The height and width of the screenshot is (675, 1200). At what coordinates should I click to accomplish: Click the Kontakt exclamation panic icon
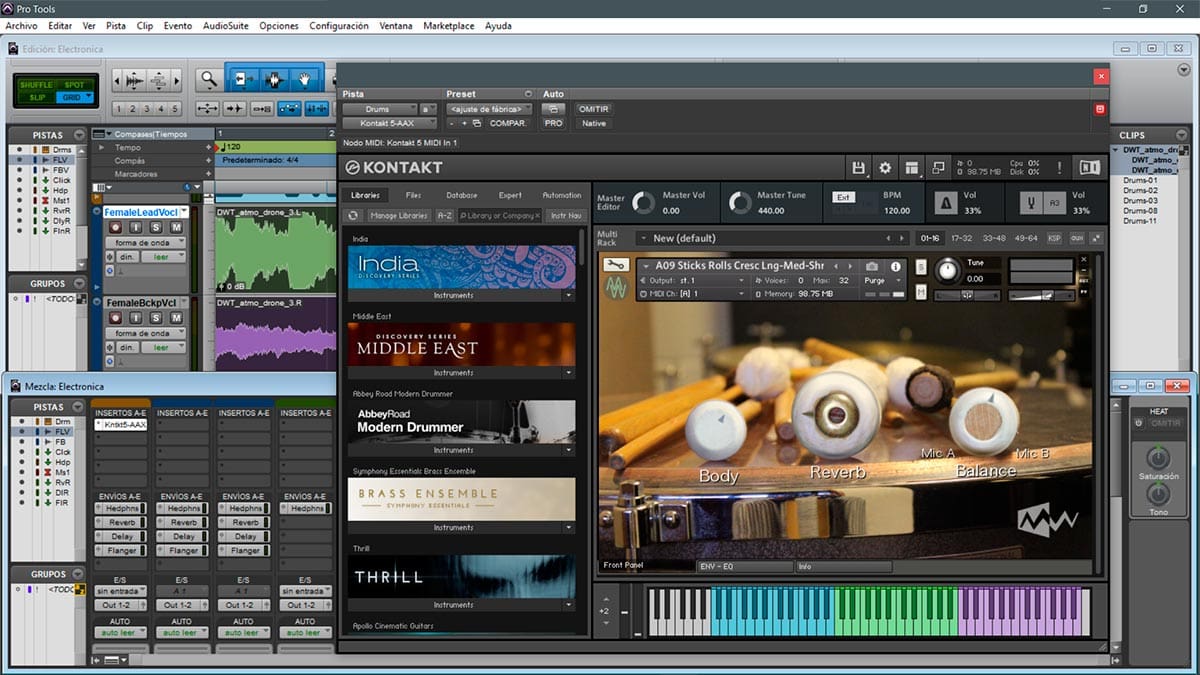pyautogui.click(x=1059, y=168)
